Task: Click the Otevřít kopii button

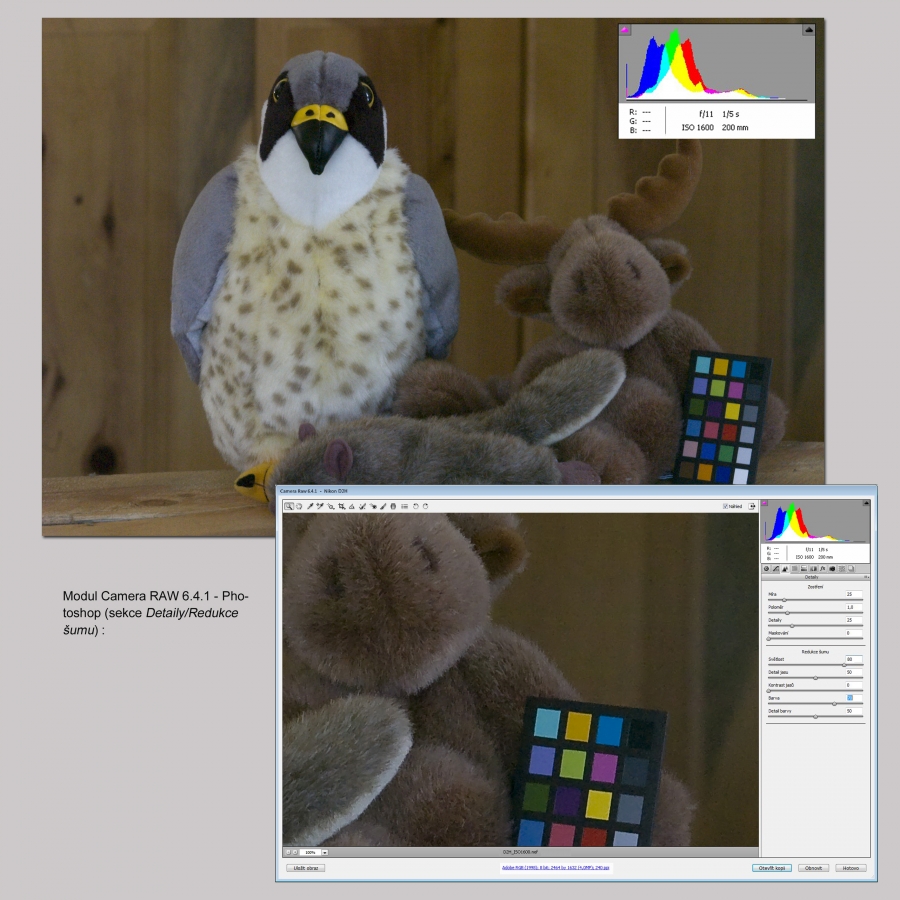Action: (772, 868)
